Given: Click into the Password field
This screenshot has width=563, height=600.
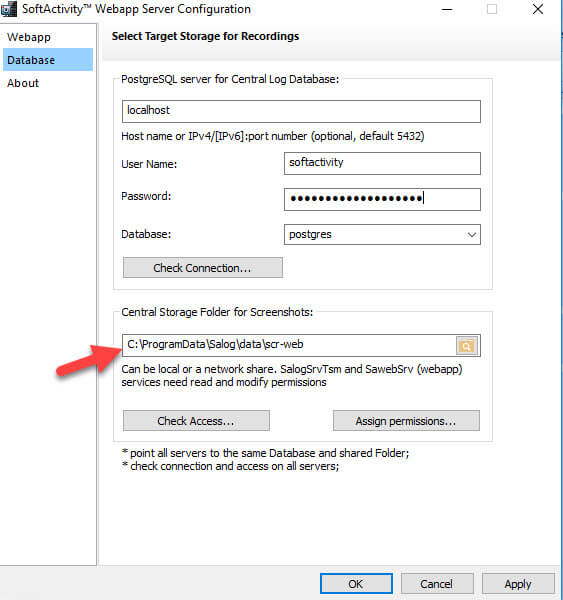Looking at the screenshot, I should coord(382,199).
